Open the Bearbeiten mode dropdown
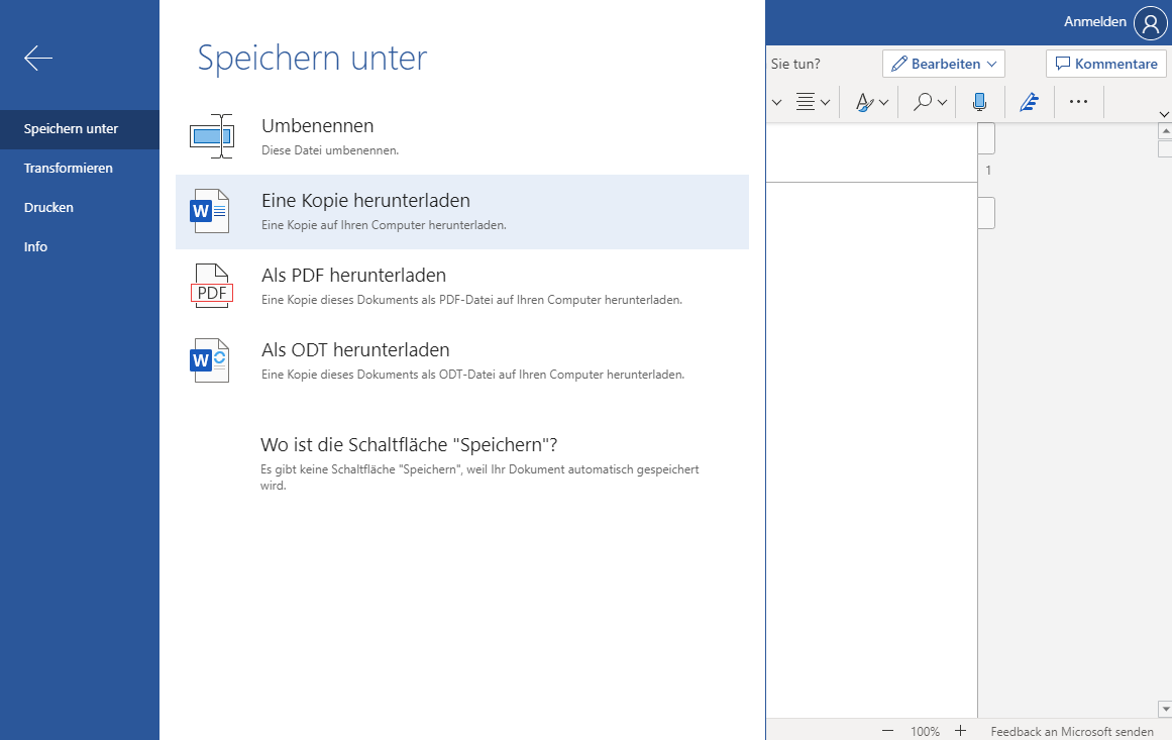This screenshot has height=740, width=1172. pos(943,64)
